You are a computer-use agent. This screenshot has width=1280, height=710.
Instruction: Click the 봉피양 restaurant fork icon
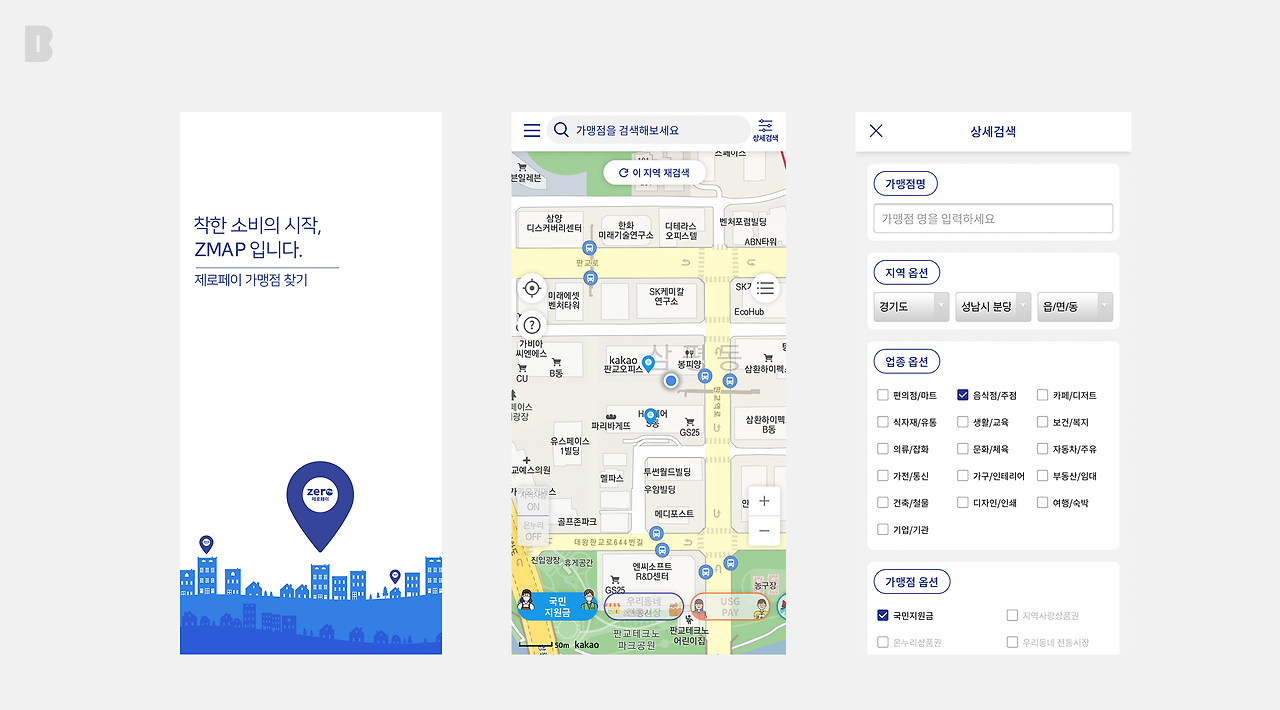689,353
